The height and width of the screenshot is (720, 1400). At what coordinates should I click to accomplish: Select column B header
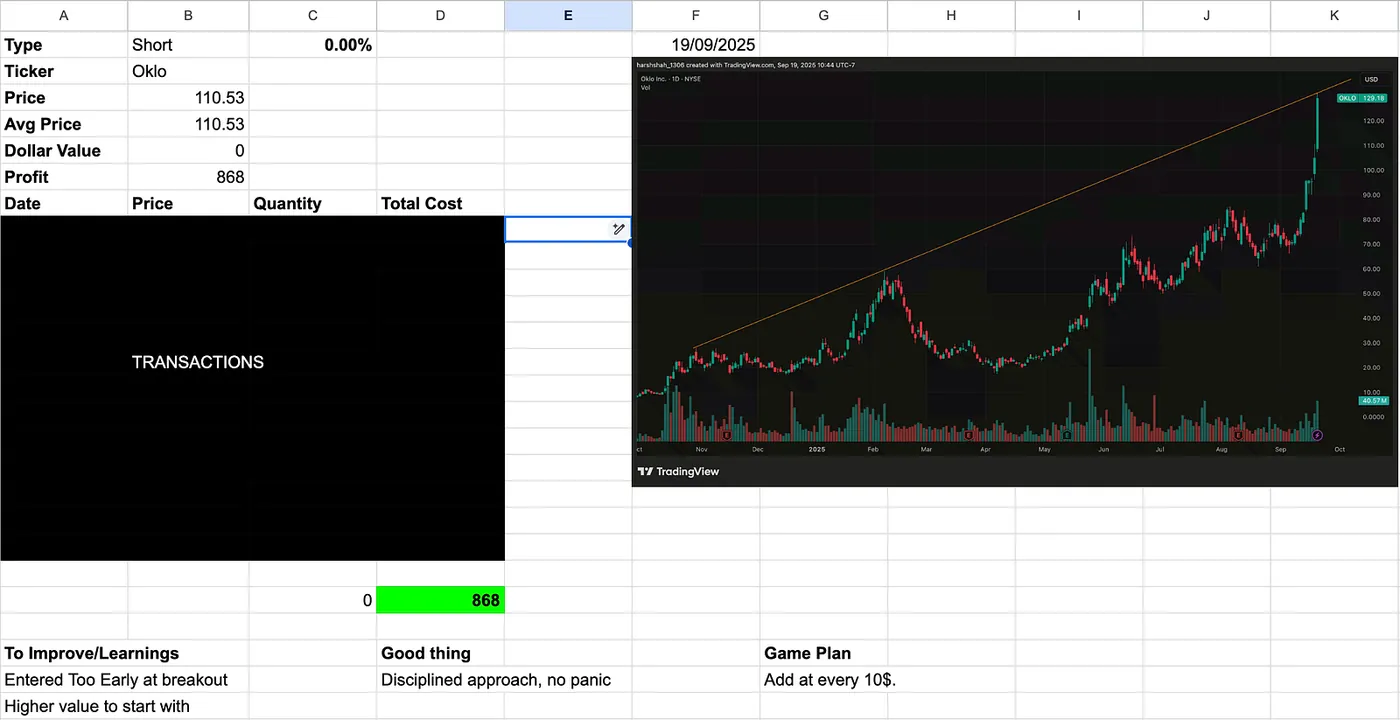coord(189,15)
